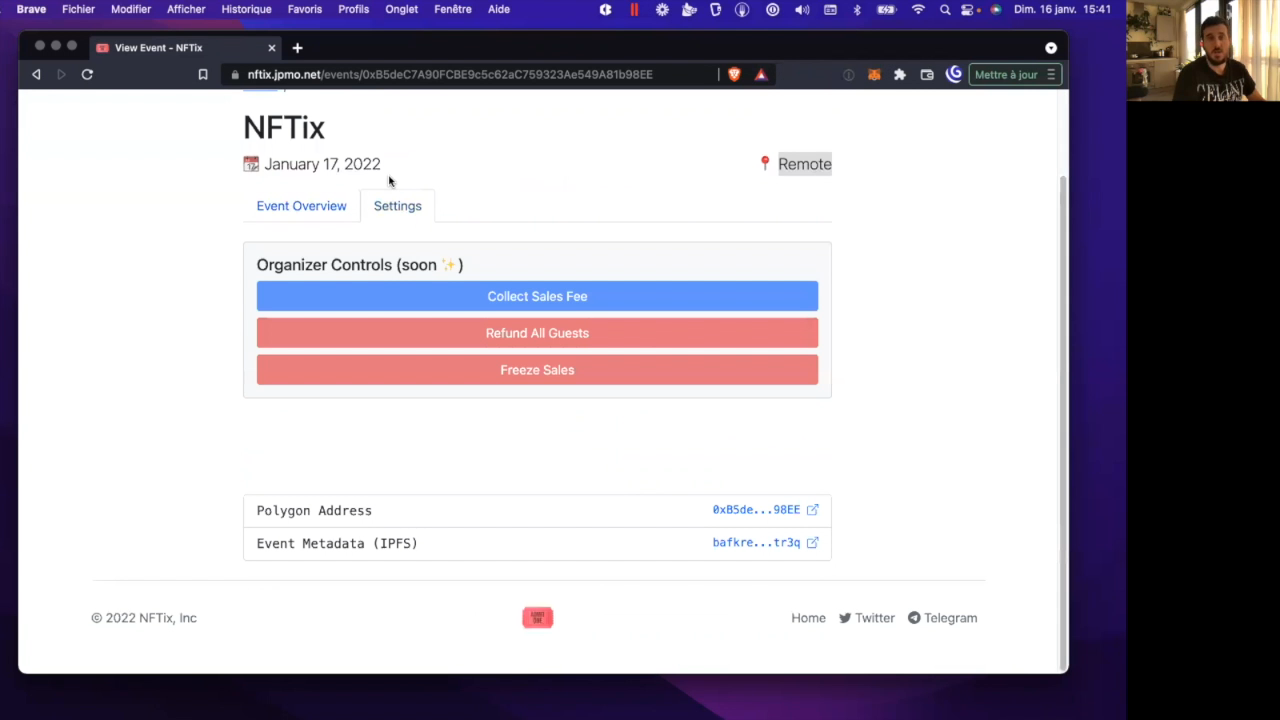The image size is (1280, 720).
Task: Bookmark this page with the bookmark icon
Action: [203, 74]
